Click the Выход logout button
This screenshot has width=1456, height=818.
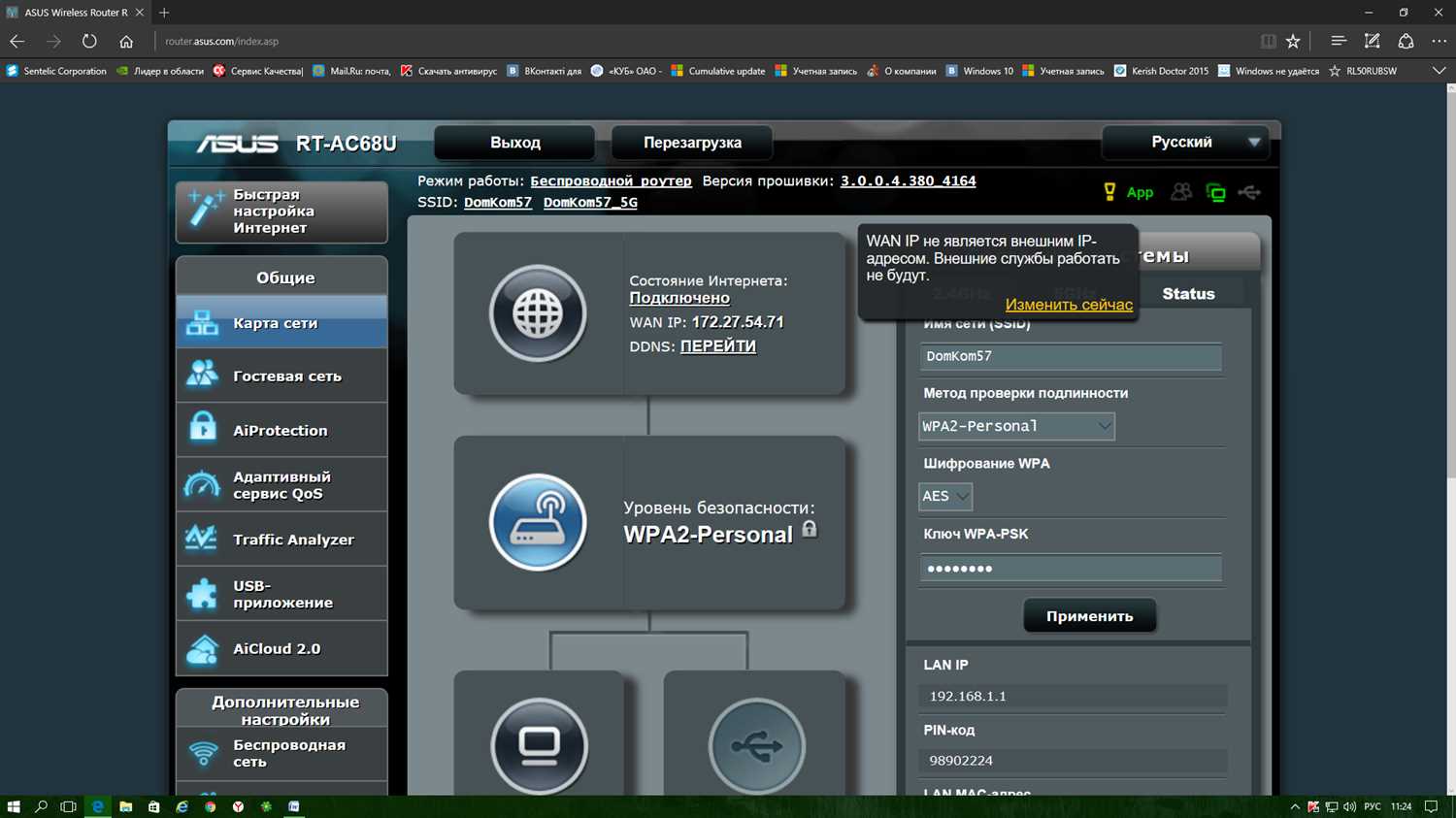[x=514, y=143]
